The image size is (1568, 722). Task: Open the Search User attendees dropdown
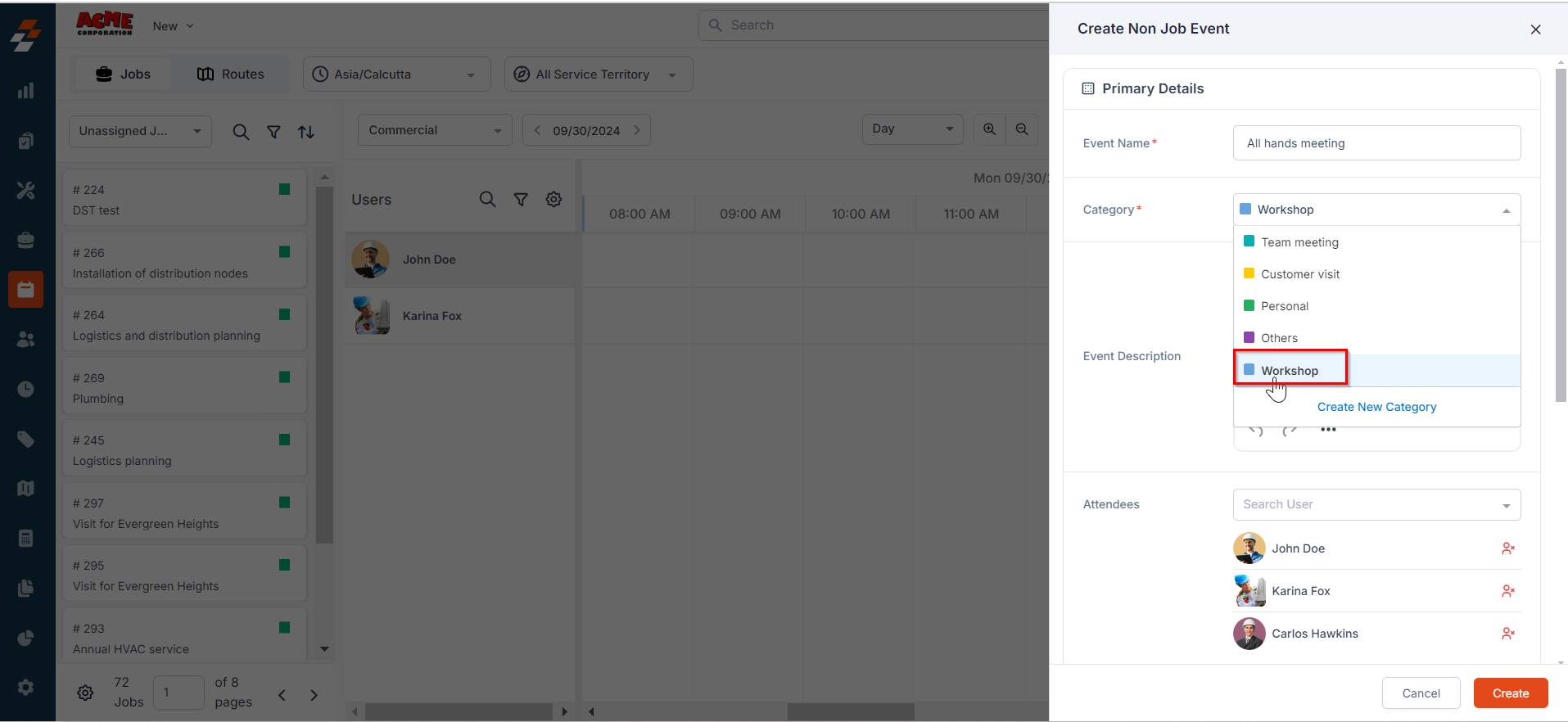(x=1377, y=505)
